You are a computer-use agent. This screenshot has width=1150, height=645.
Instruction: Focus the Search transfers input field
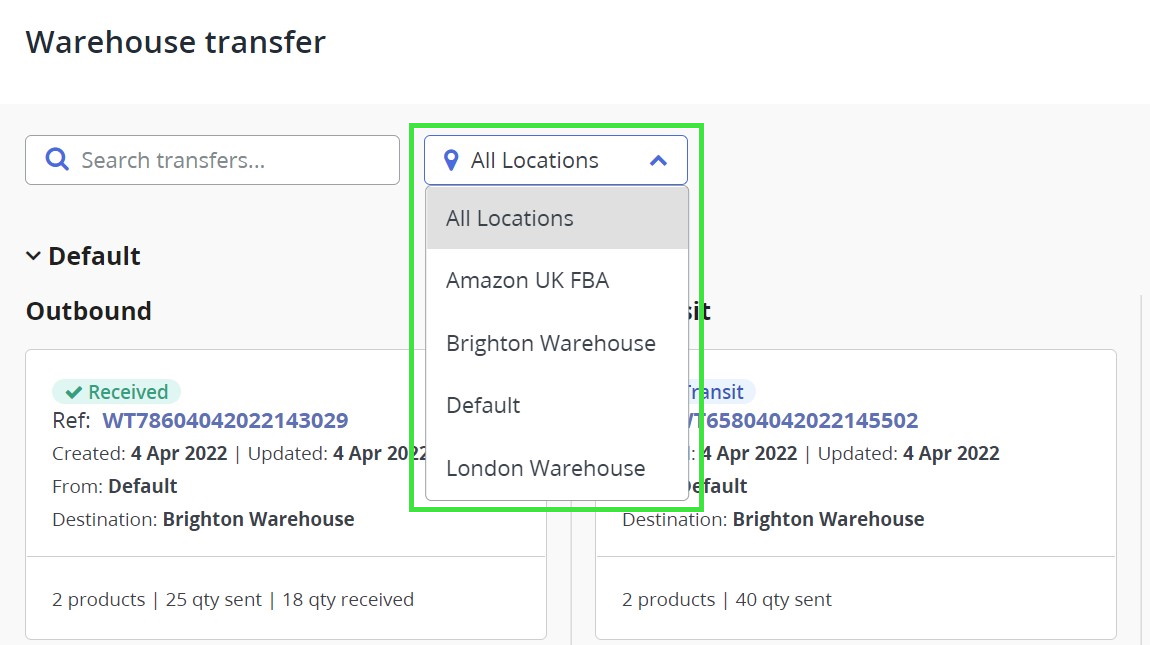point(230,160)
